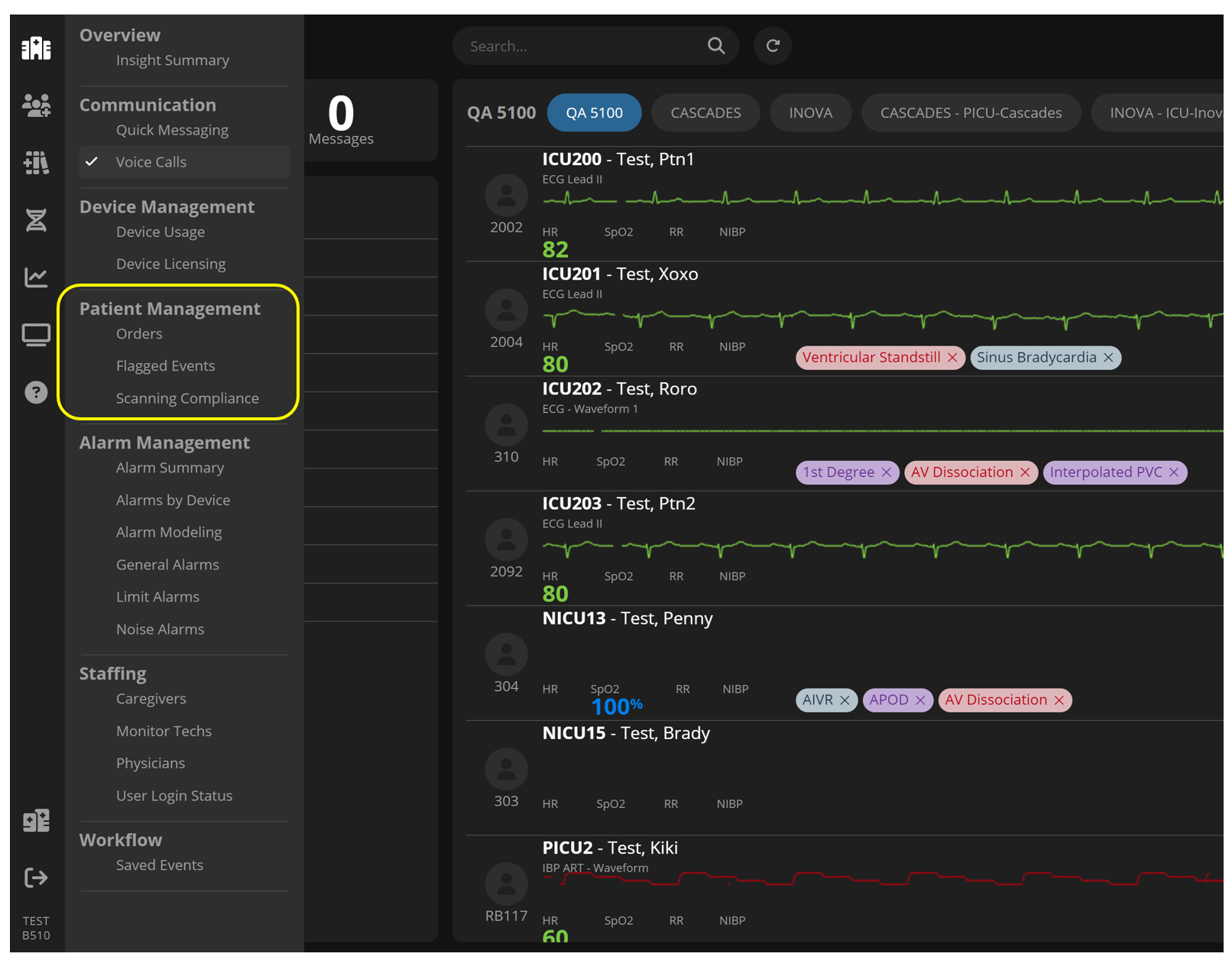1232x960 pixels.
Task: Click the magnifier search icon
Action: pyautogui.click(x=715, y=46)
